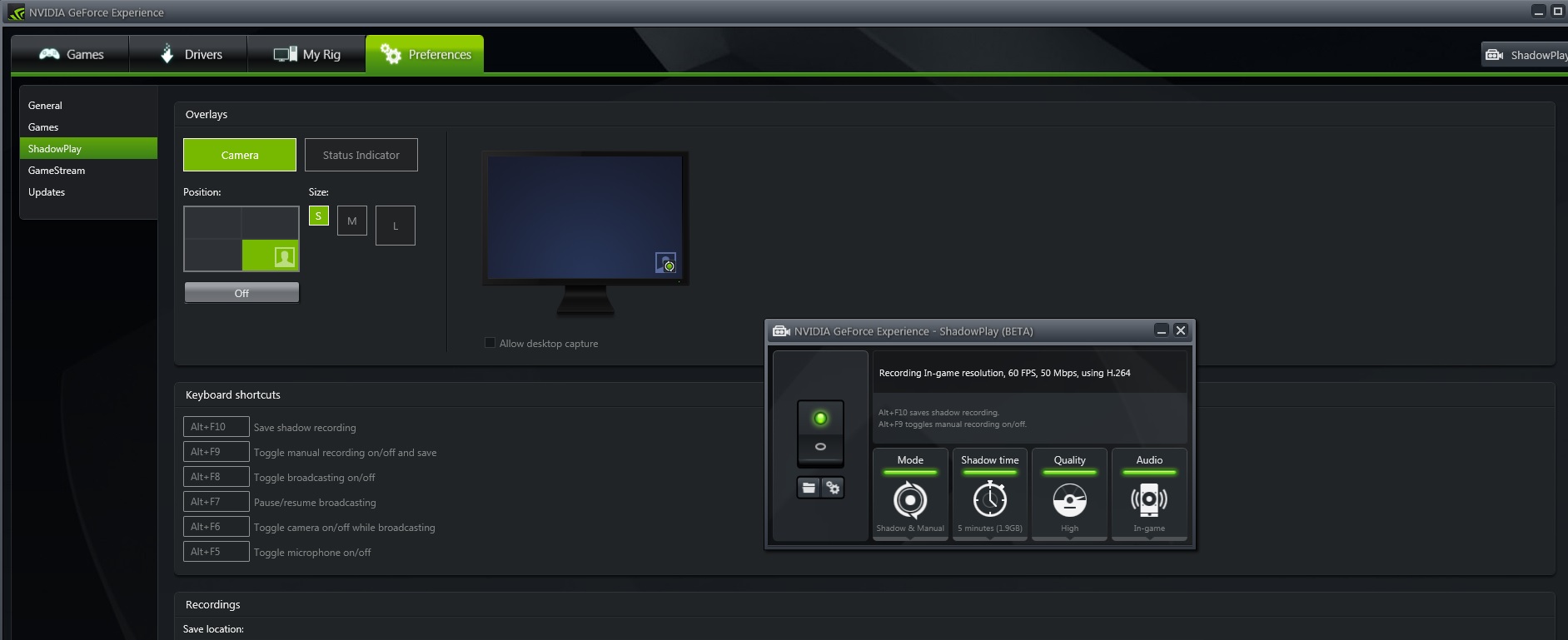This screenshot has height=640, width=1568.
Task: Open ShadowPlay settings gears icon
Action: pyautogui.click(x=833, y=488)
